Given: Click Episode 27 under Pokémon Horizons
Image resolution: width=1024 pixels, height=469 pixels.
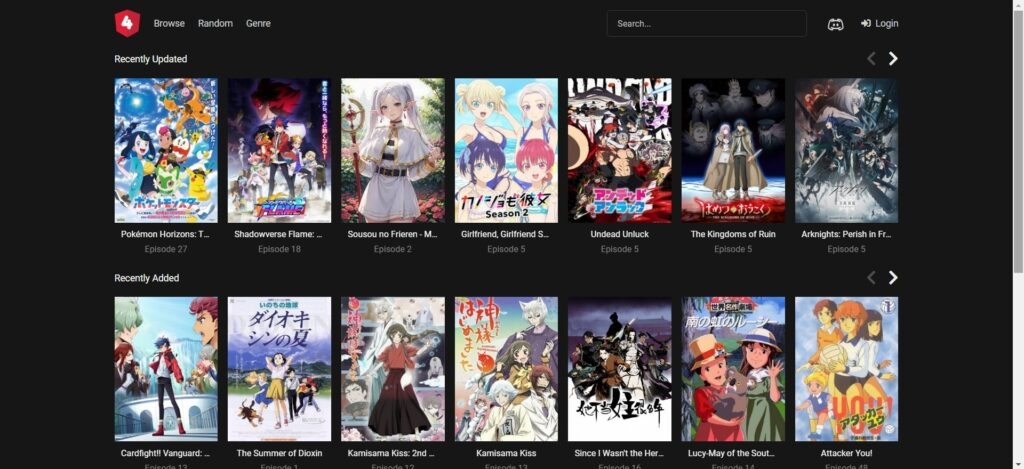Looking at the screenshot, I should click(x=166, y=249).
